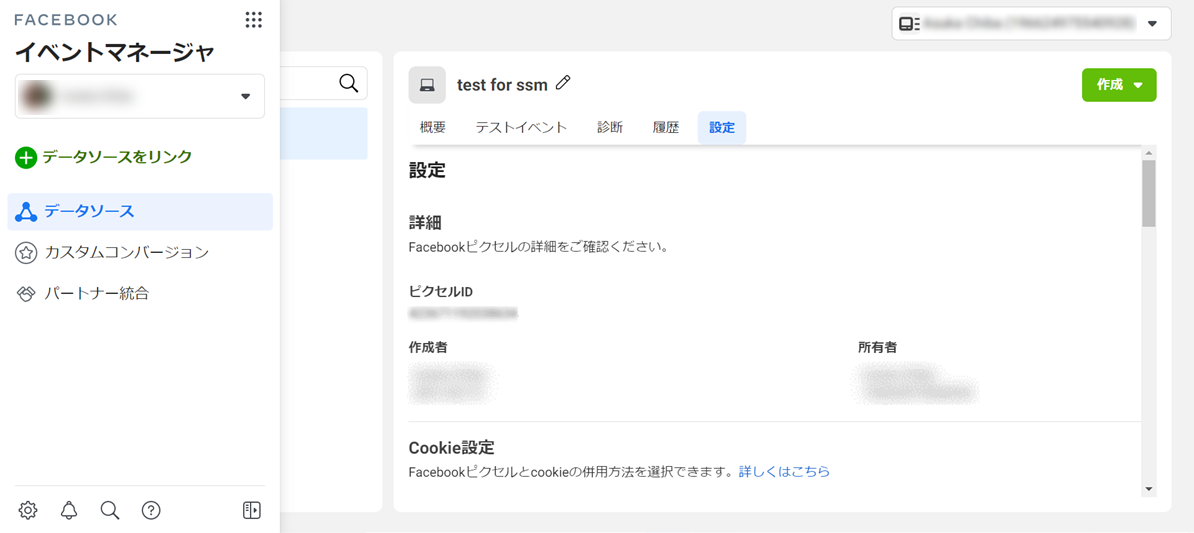
Task: Switch to the 概要 tab
Action: pyautogui.click(x=433, y=127)
